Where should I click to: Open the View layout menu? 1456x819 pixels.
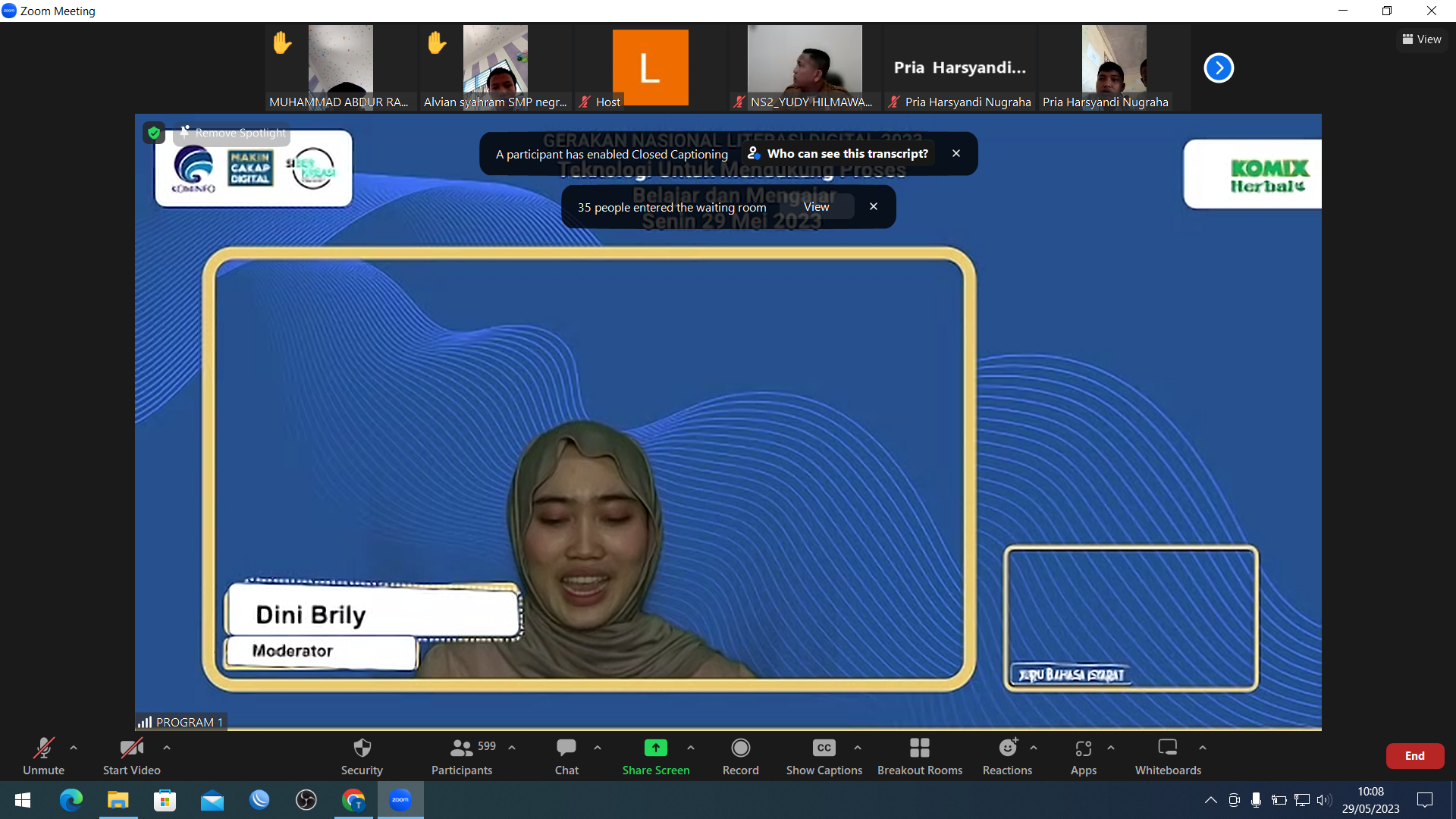1422,39
